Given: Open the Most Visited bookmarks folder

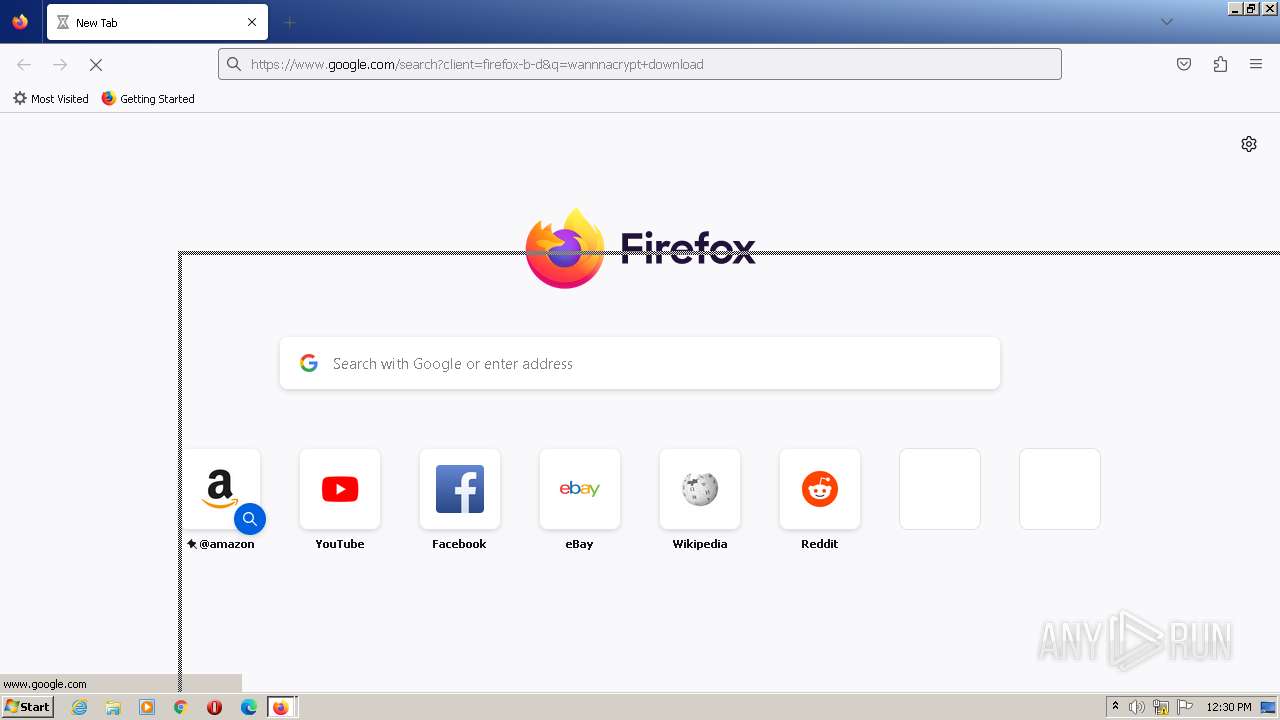Looking at the screenshot, I should click(51, 99).
